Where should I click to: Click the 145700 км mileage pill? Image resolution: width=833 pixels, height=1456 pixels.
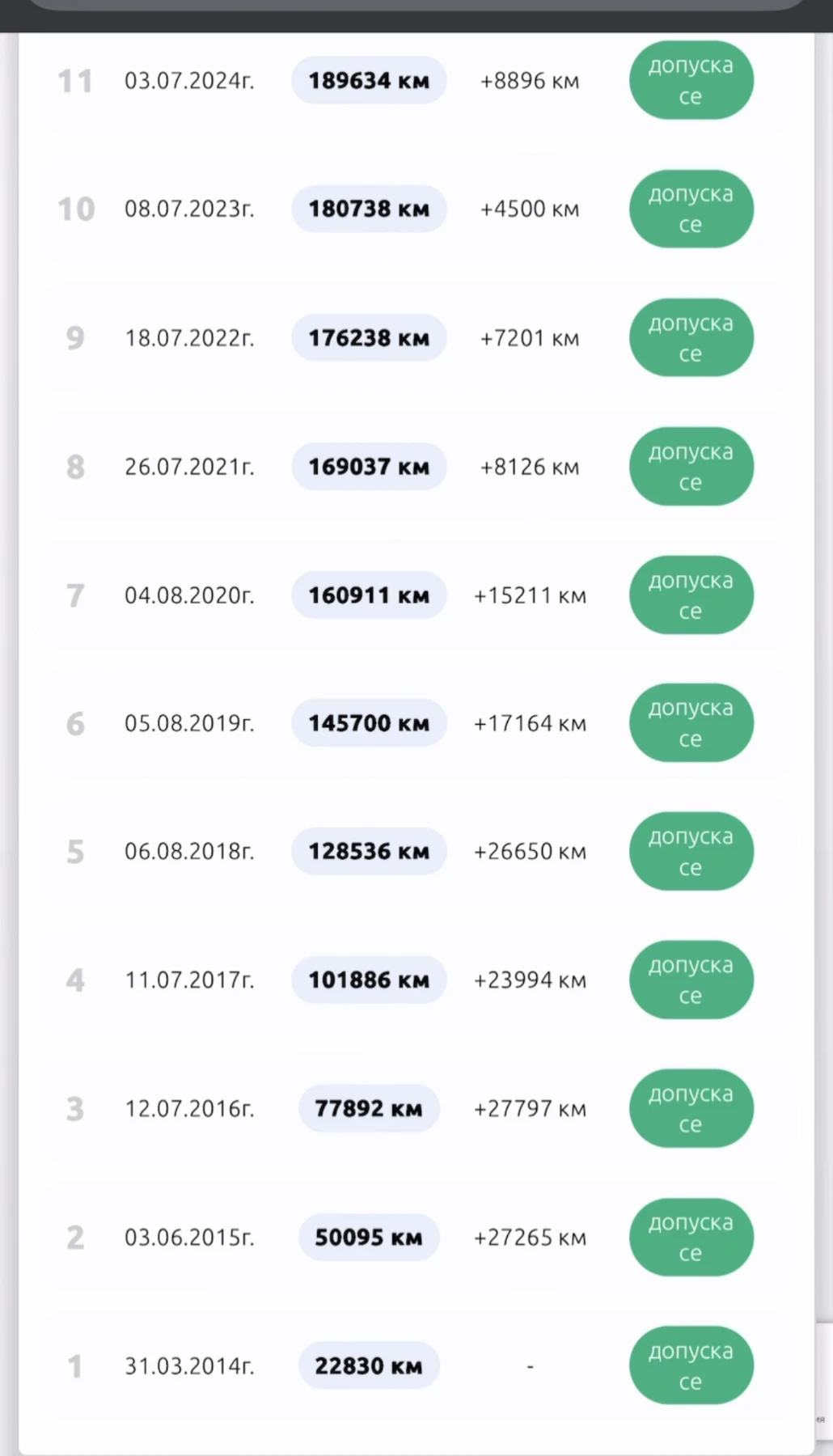point(369,722)
